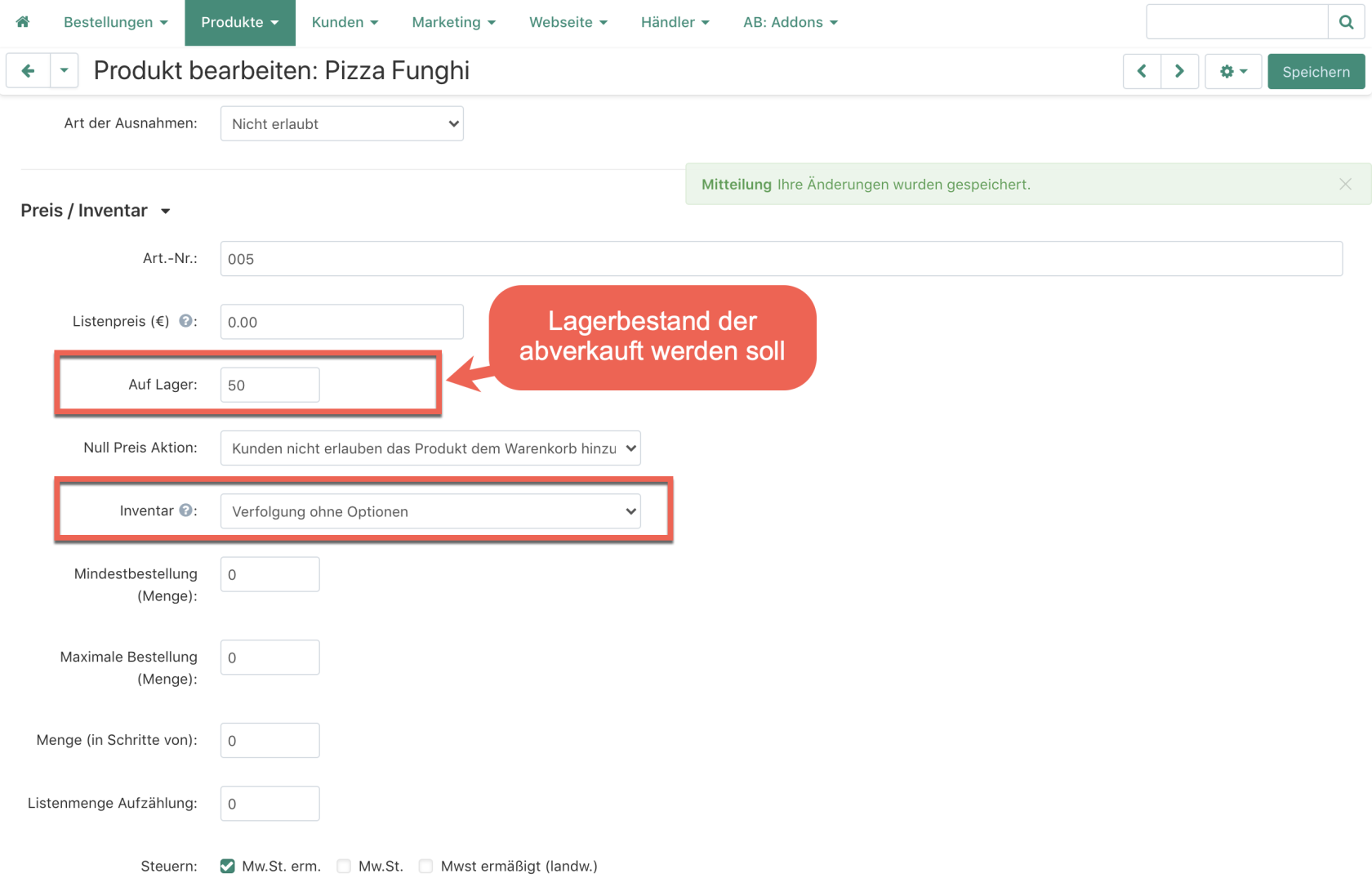Screen dimensions: 1372x896
Task: Tick the Mw.St. tax checkbox
Action: (344, 866)
